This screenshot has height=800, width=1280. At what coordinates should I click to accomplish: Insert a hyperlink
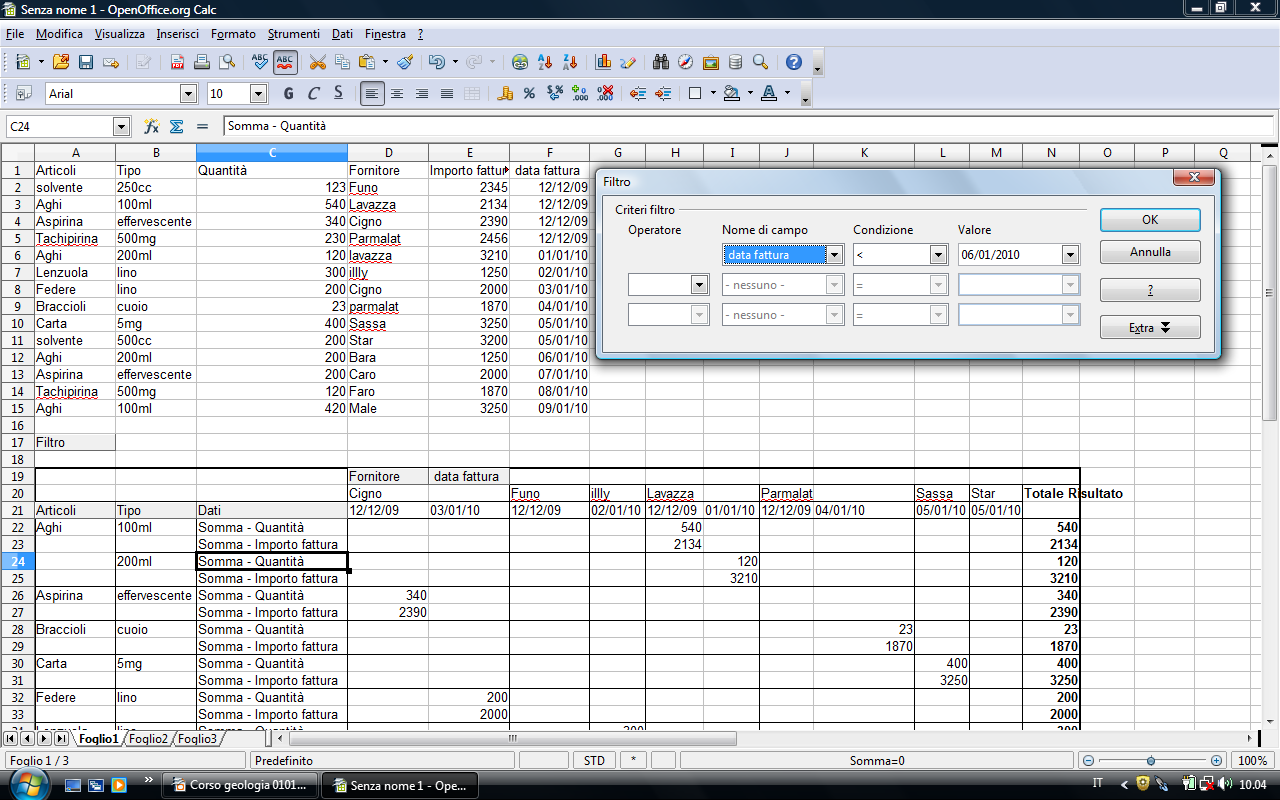(x=520, y=62)
